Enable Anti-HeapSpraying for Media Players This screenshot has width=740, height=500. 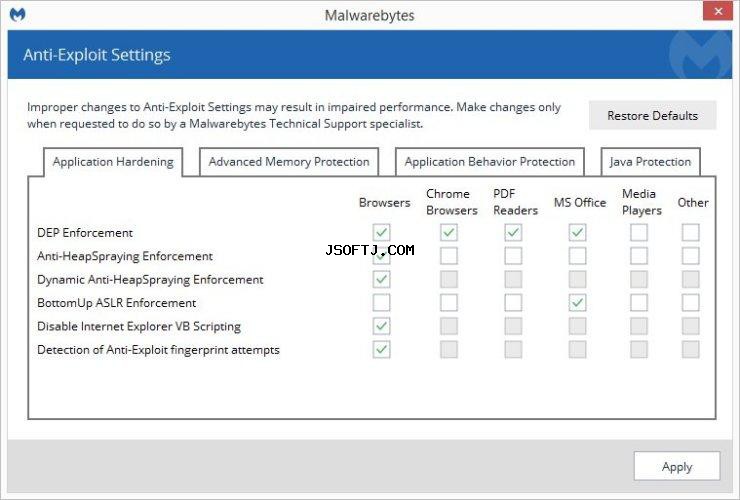pyautogui.click(x=639, y=256)
